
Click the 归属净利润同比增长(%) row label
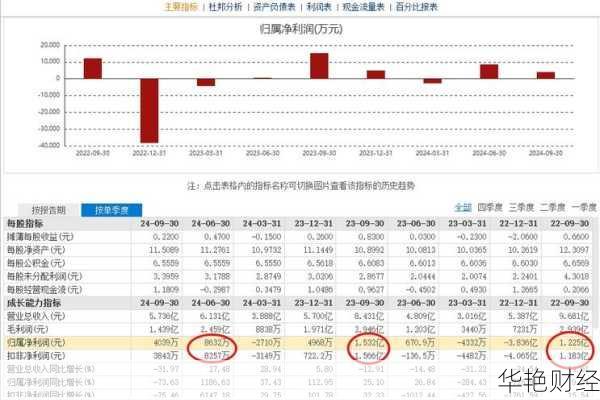(x=51, y=382)
